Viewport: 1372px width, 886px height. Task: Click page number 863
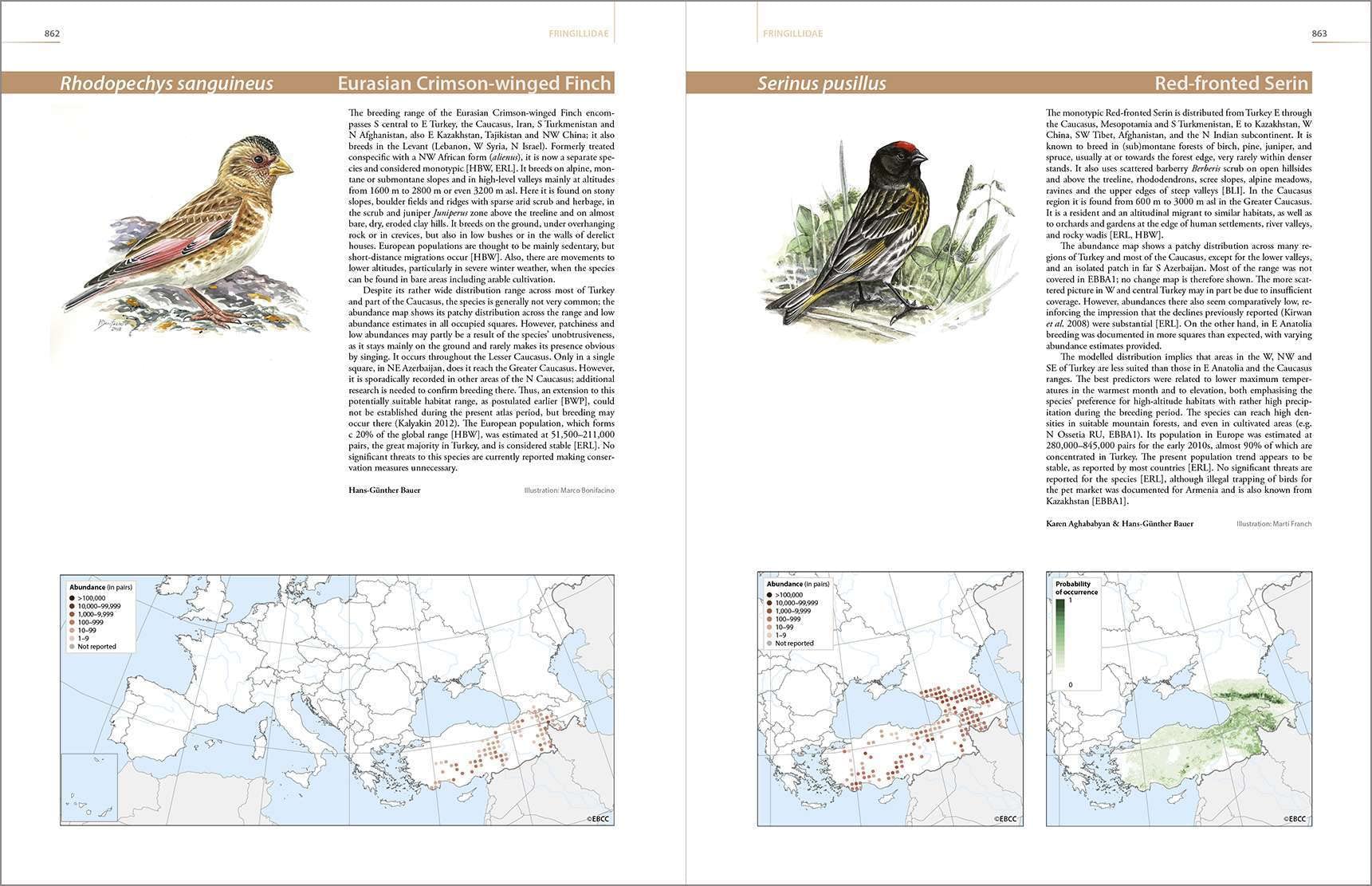[1319, 33]
